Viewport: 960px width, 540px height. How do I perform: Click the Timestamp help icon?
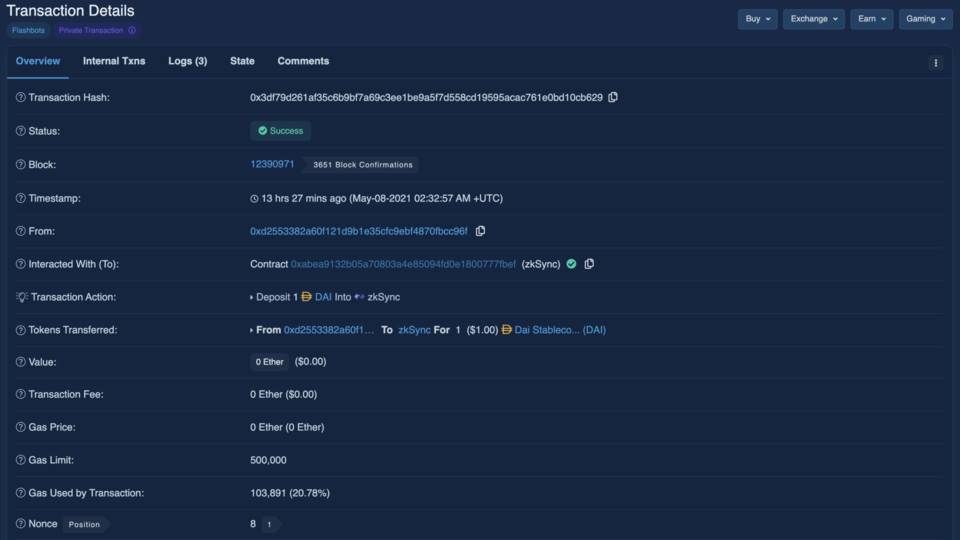tap(20, 198)
